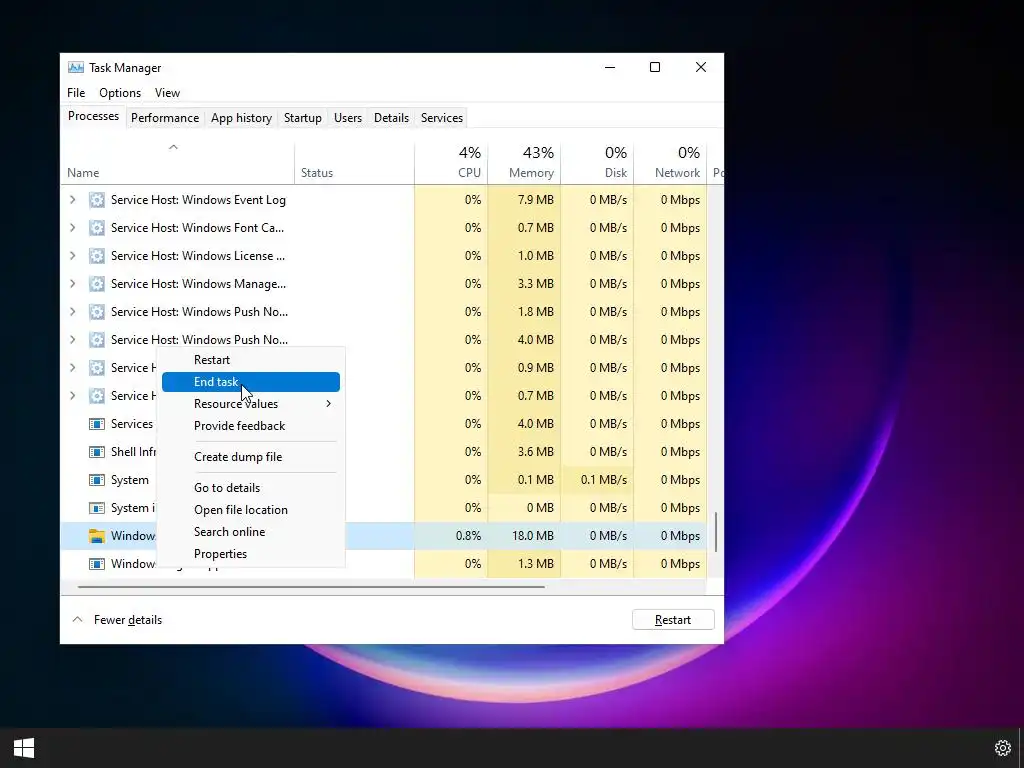Screen dimensions: 1024x768
Task: Click the 0.8% CPU cell
Action: (x=451, y=536)
